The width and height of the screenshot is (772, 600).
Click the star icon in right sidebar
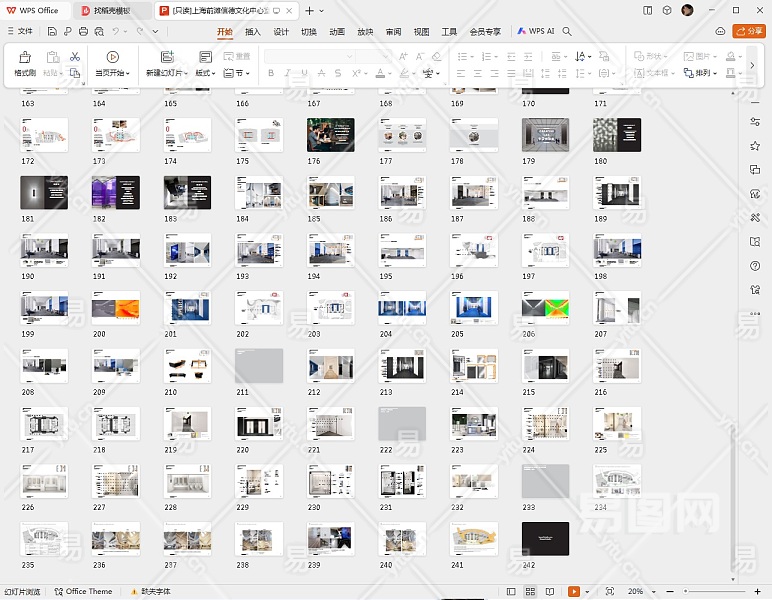[755, 146]
